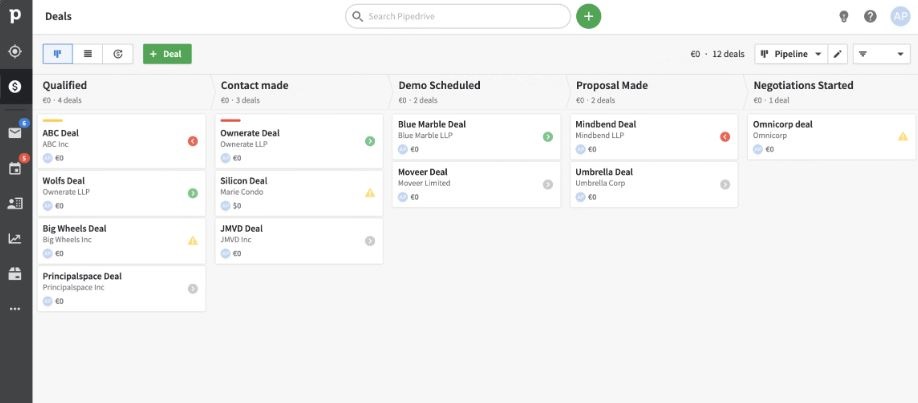Switch to pipeline kanban view
This screenshot has height=403, width=918.
pos(57,54)
